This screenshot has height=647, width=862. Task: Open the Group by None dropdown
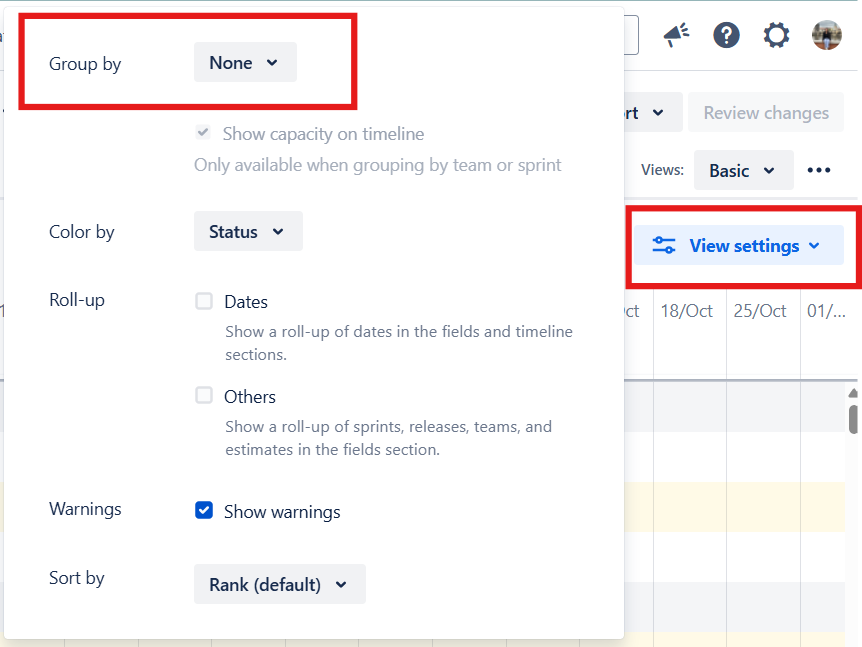(x=245, y=62)
